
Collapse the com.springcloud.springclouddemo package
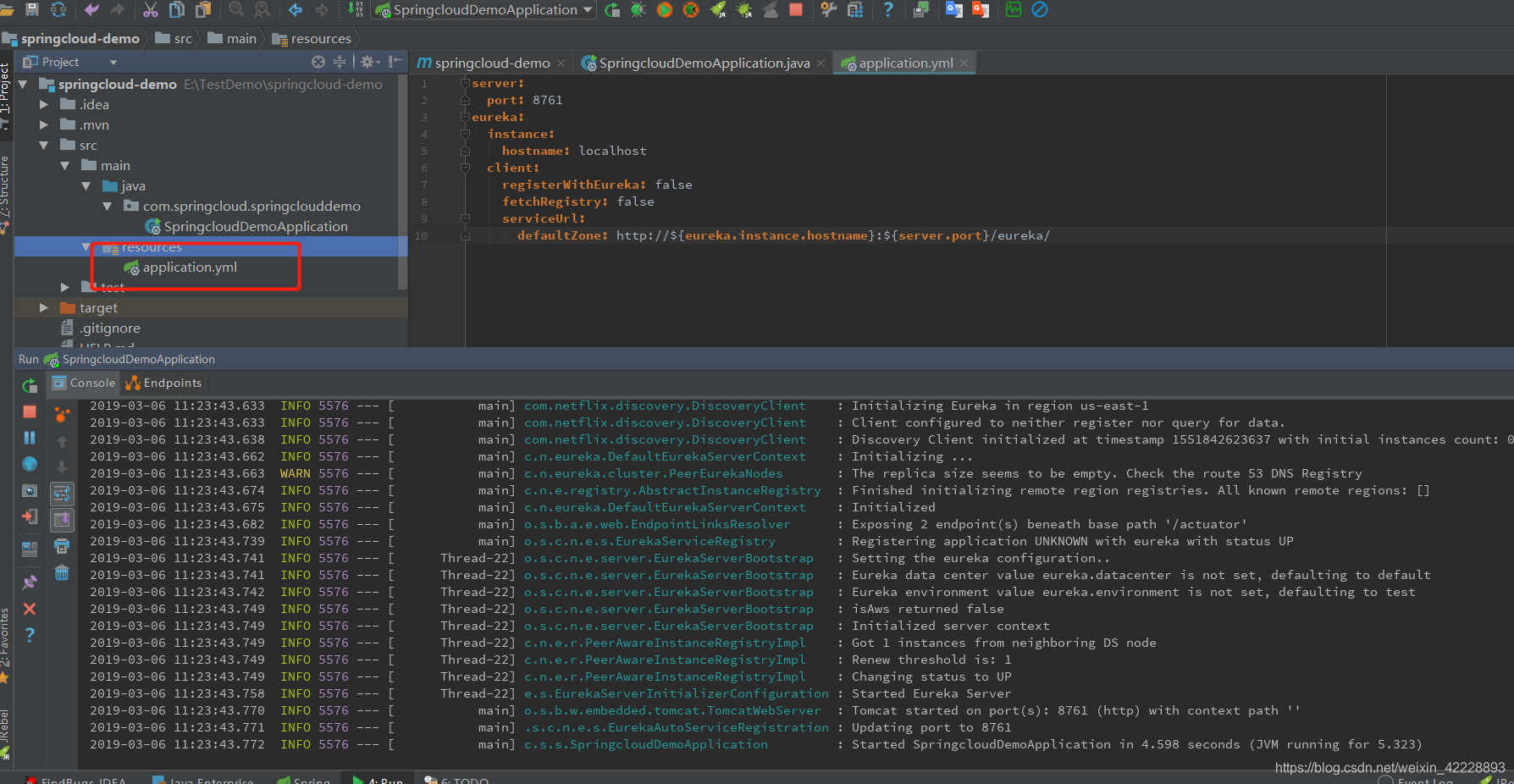click(108, 207)
